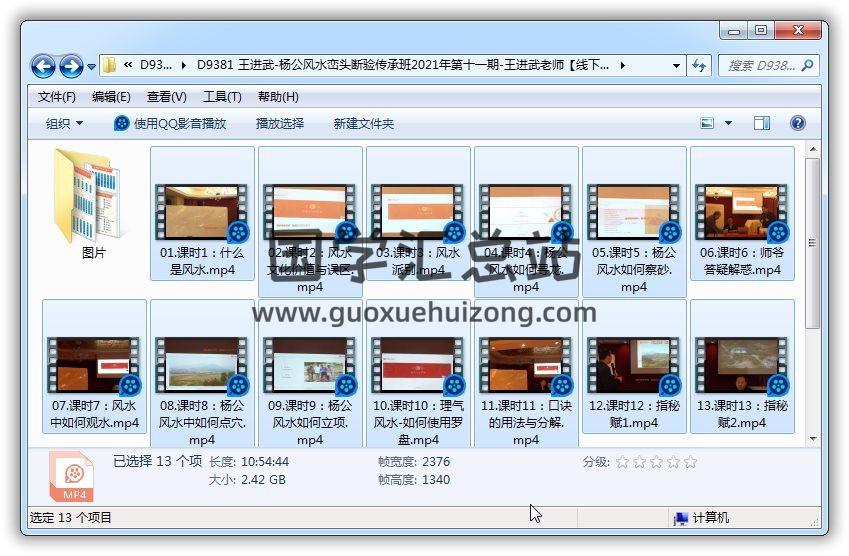This screenshot has width=849, height=556.
Task: Select video 03.课时3 风水派别.mp4
Action: tap(418, 213)
